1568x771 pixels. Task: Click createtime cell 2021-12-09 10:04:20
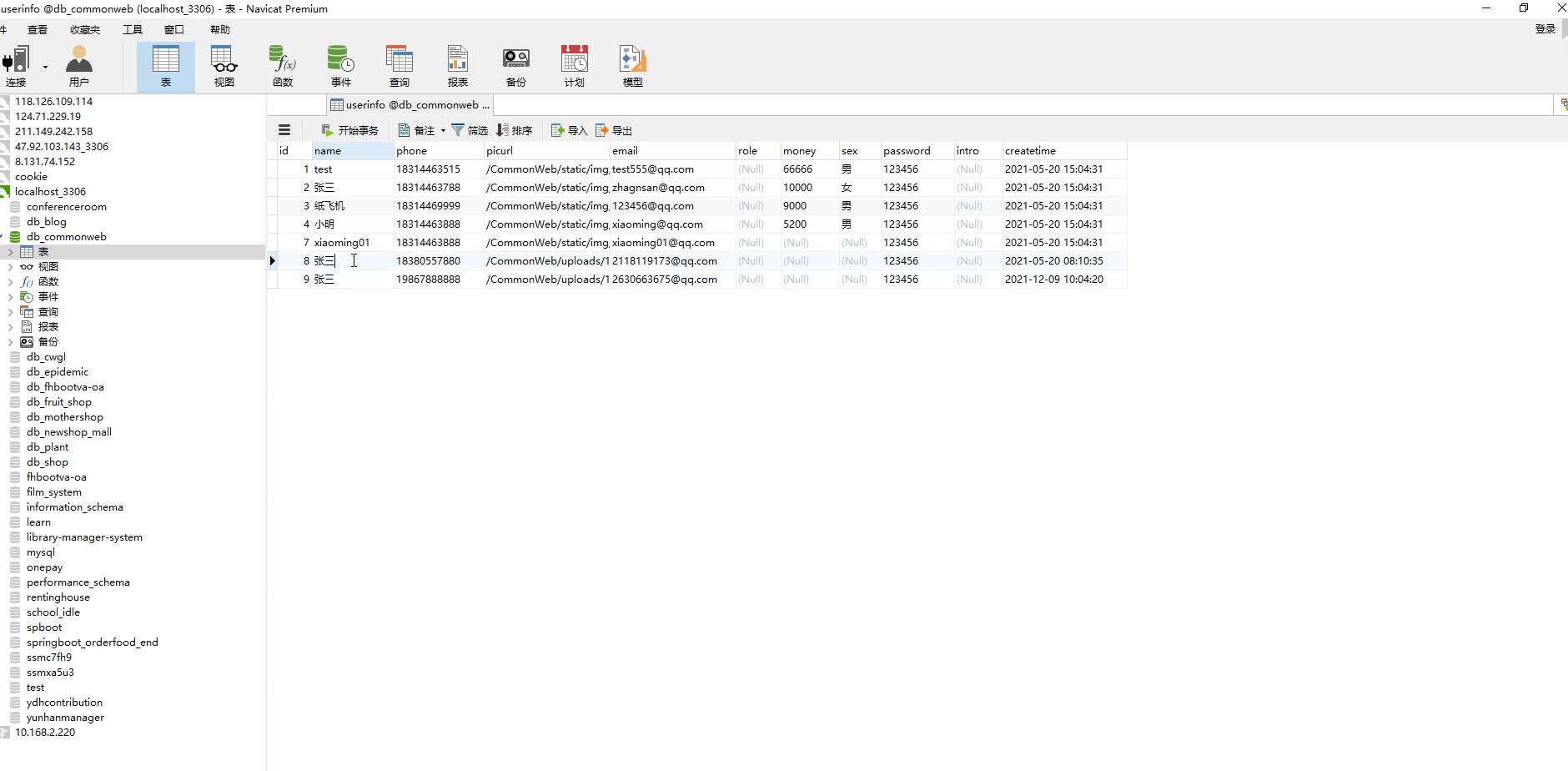[x=1064, y=280]
